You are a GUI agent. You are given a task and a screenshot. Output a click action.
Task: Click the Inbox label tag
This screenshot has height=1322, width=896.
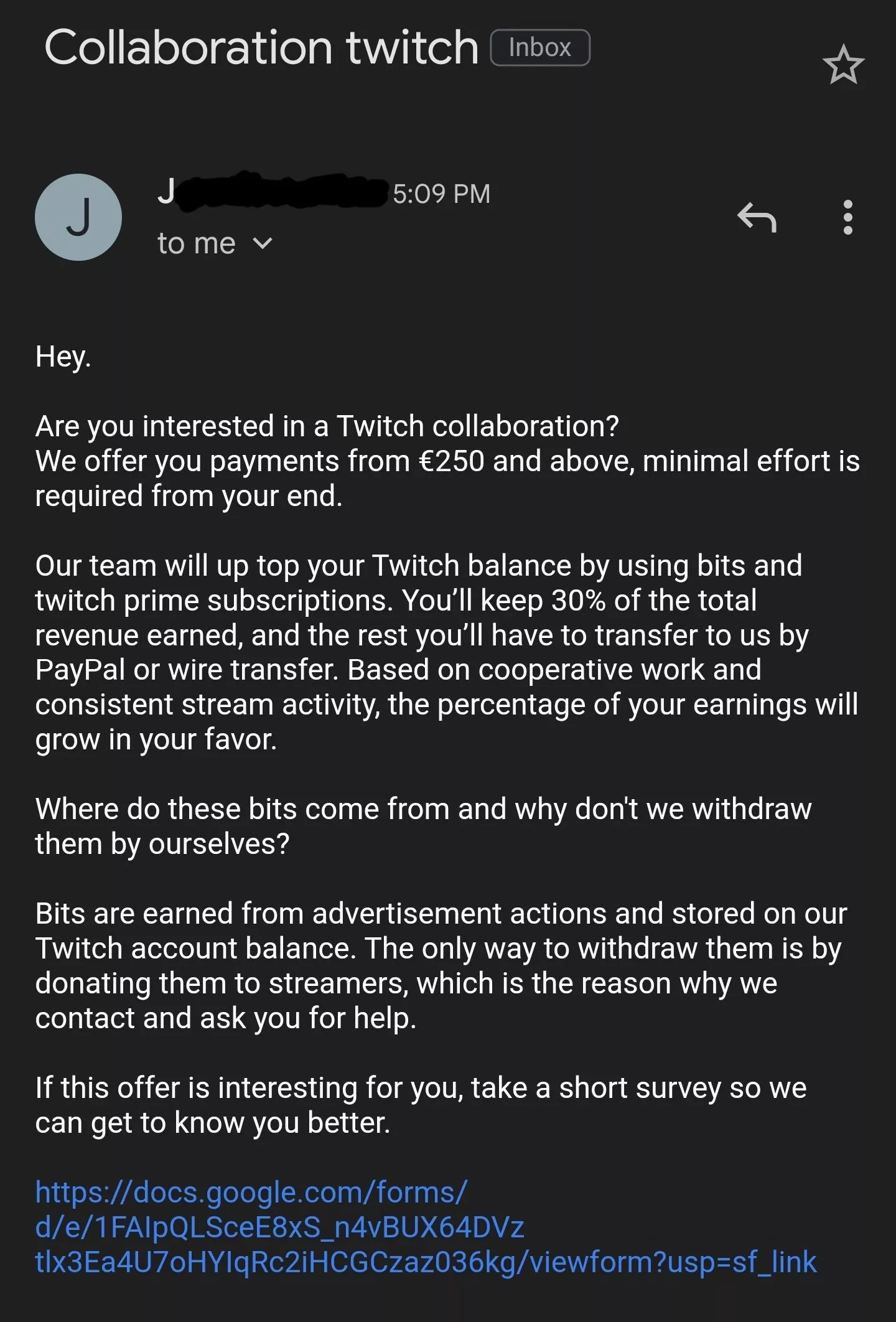click(539, 48)
